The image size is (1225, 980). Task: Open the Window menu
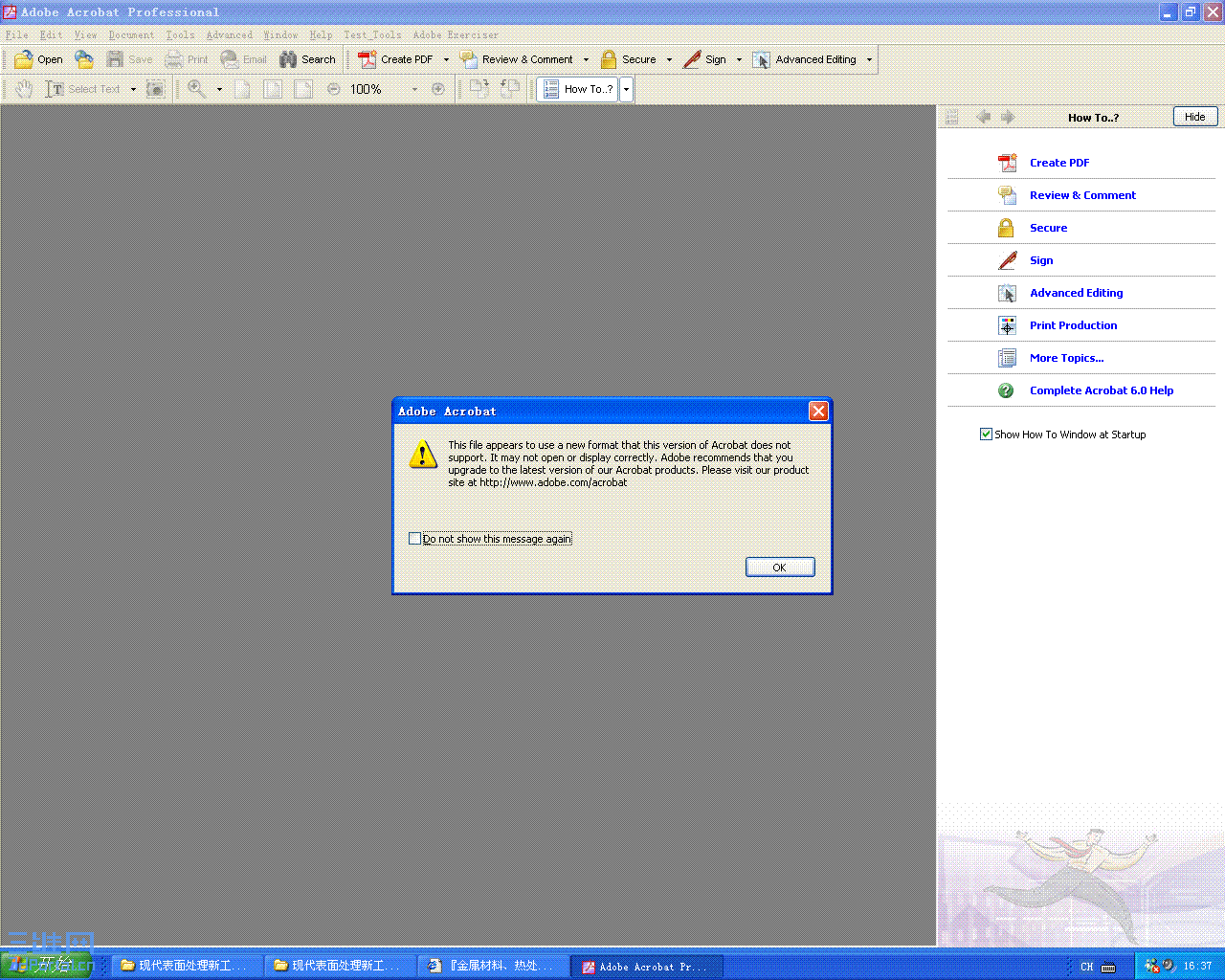click(x=280, y=34)
